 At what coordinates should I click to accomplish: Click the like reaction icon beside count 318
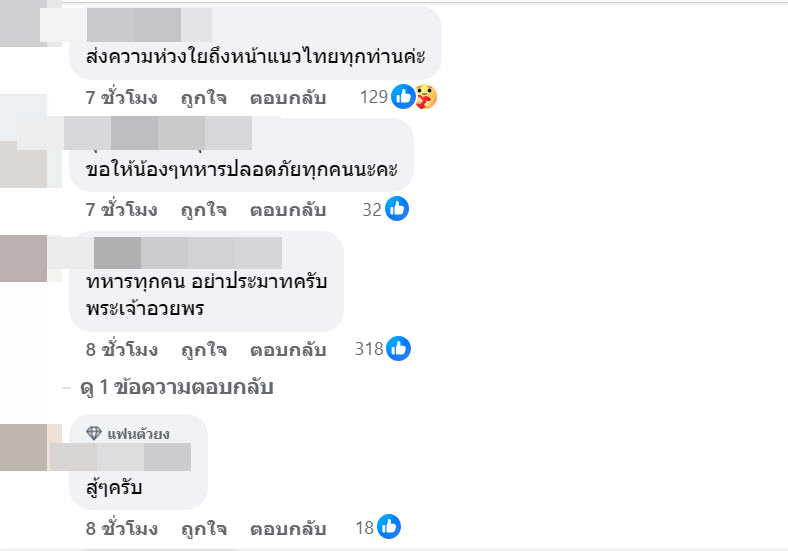click(x=398, y=349)
